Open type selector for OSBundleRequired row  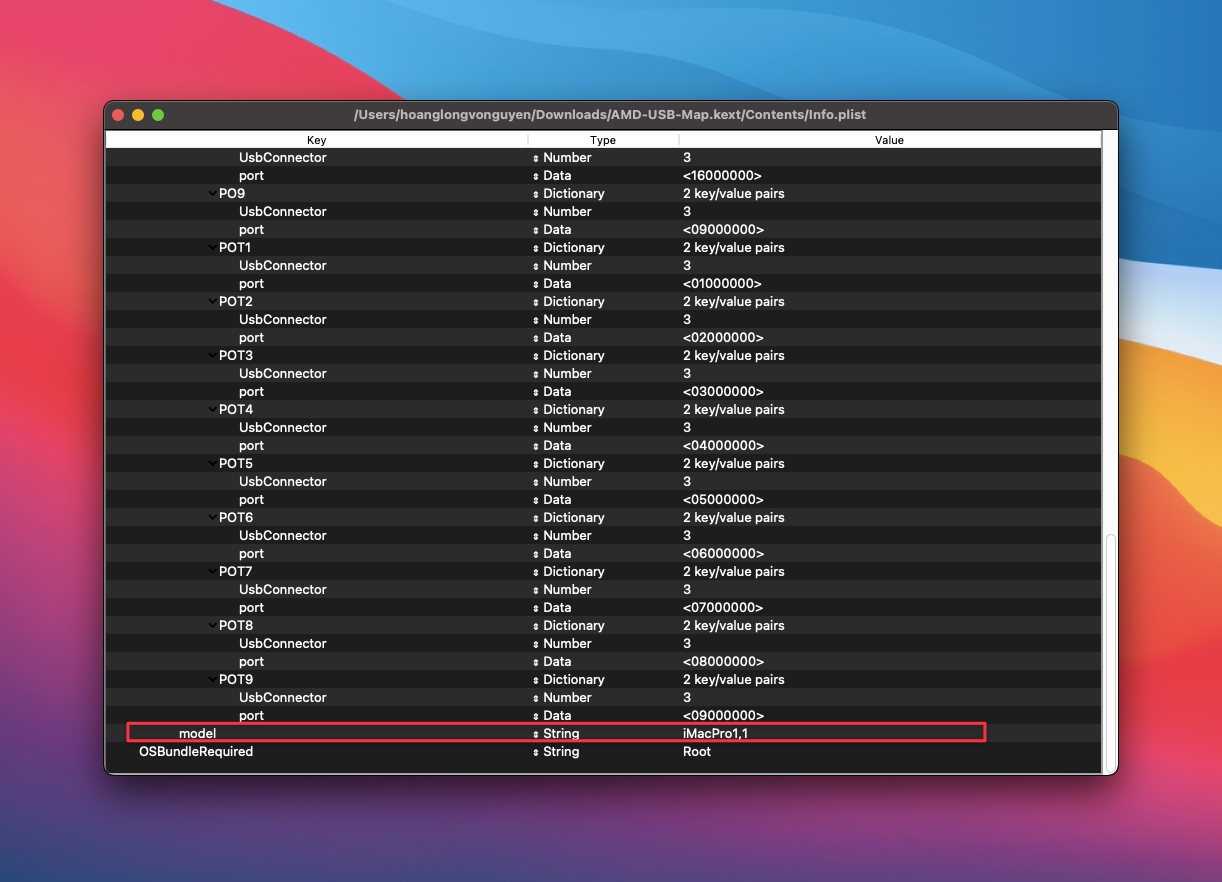coord(536,752)
